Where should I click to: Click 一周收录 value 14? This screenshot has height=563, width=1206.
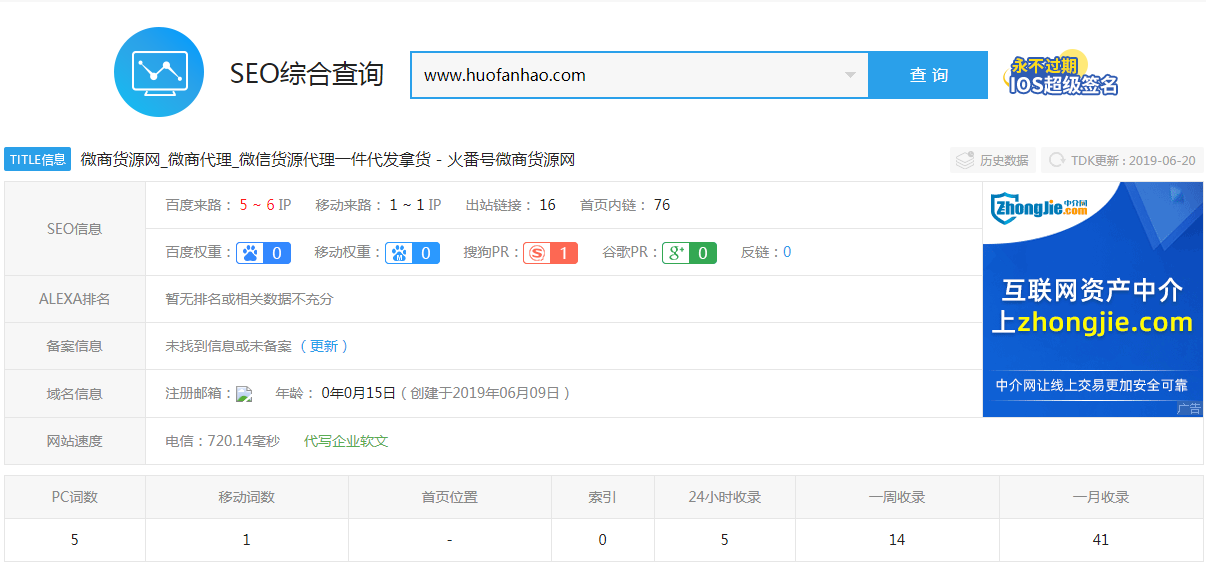coord(897,540)
